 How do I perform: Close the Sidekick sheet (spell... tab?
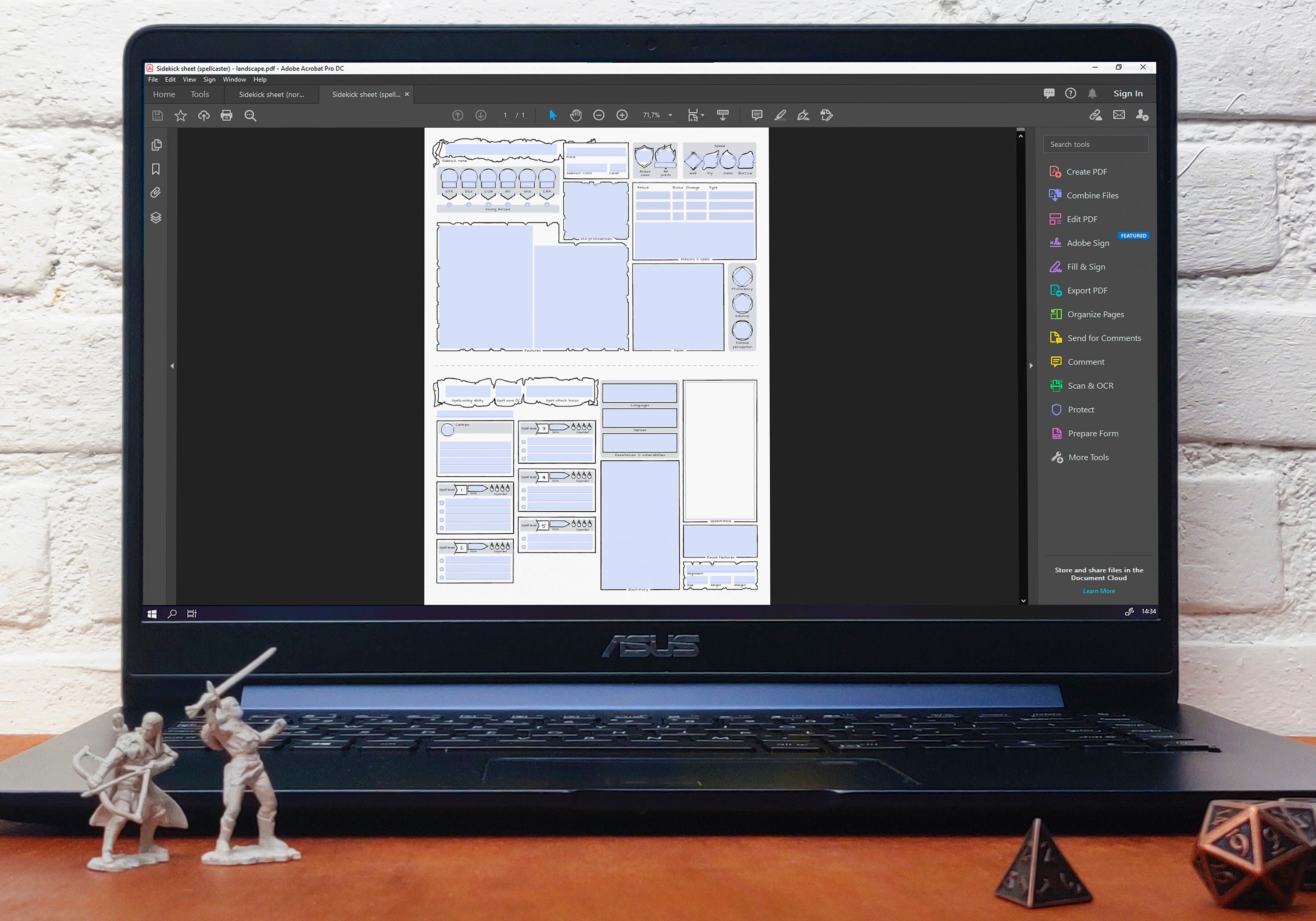click(x=407, y=95)
